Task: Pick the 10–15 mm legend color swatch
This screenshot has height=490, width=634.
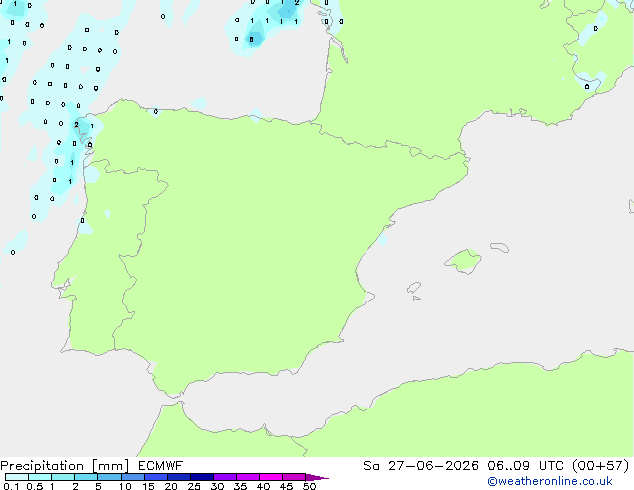Action: [x=133, y=477]
